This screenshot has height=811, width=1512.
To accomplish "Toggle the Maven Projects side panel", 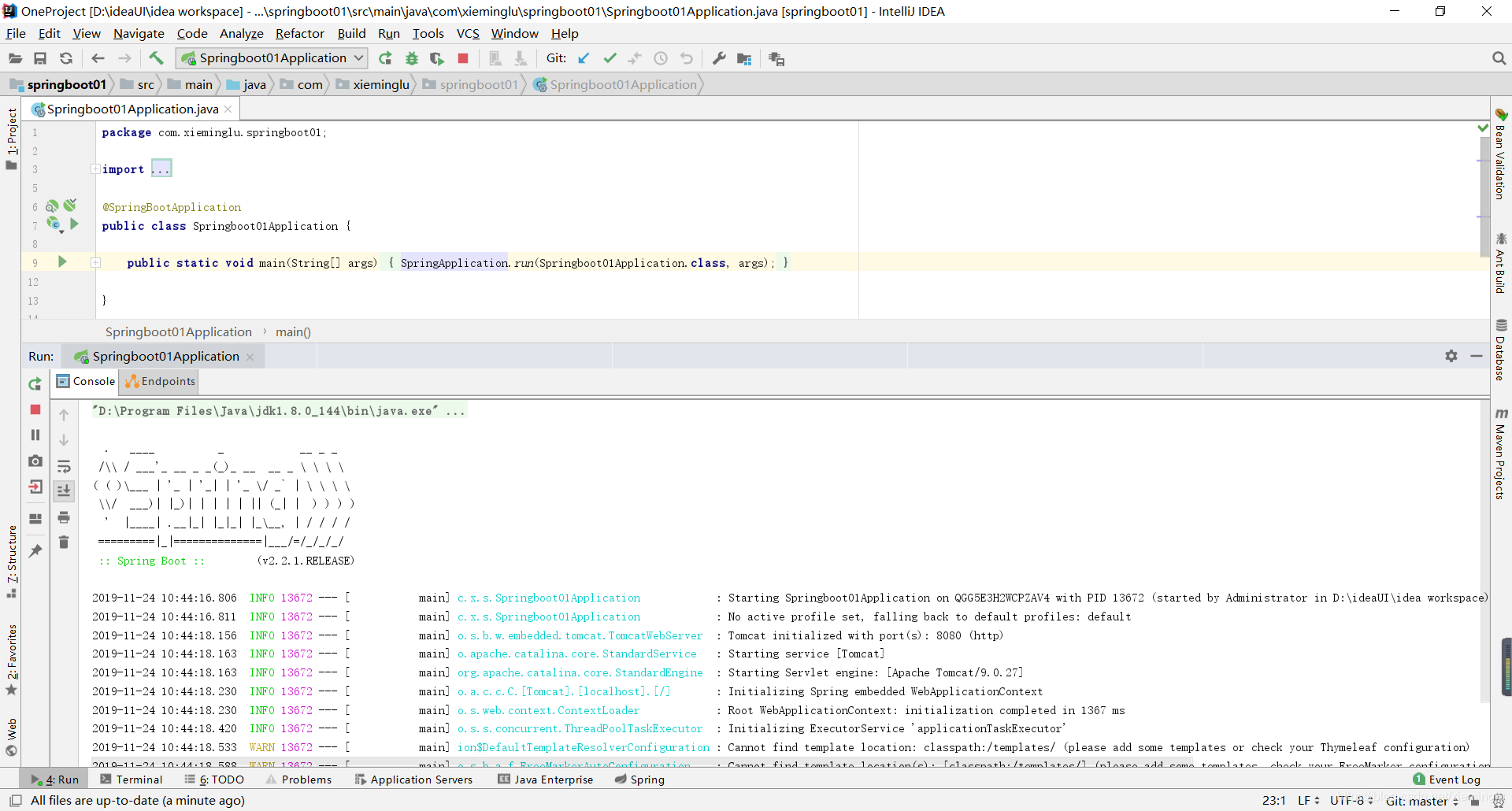I will pyautogui.click(x=1501, y=453).
